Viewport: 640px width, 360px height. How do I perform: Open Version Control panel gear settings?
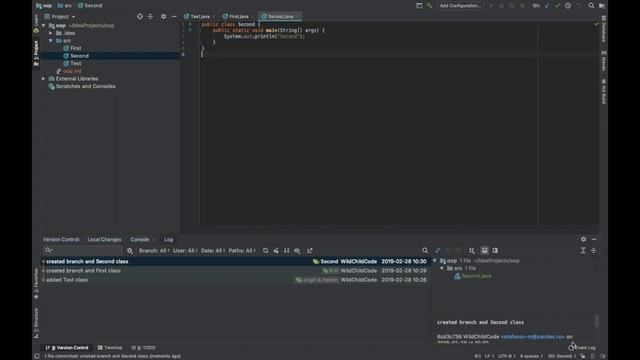coord(583,239)
